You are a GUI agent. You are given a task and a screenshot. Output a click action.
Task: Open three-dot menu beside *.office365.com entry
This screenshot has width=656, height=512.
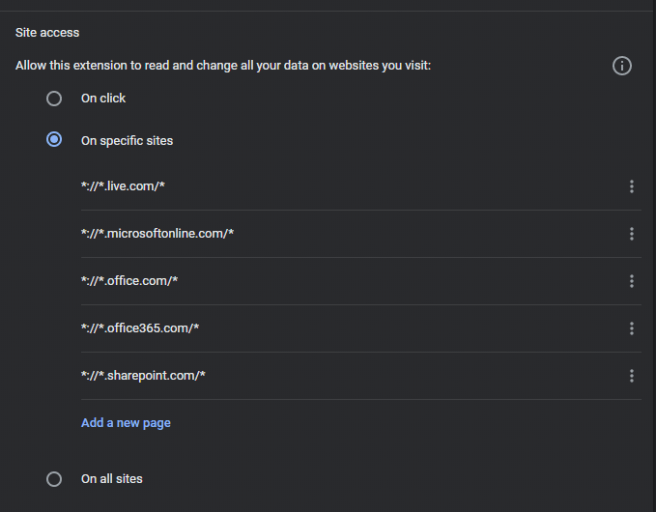(x=631, y=328)
